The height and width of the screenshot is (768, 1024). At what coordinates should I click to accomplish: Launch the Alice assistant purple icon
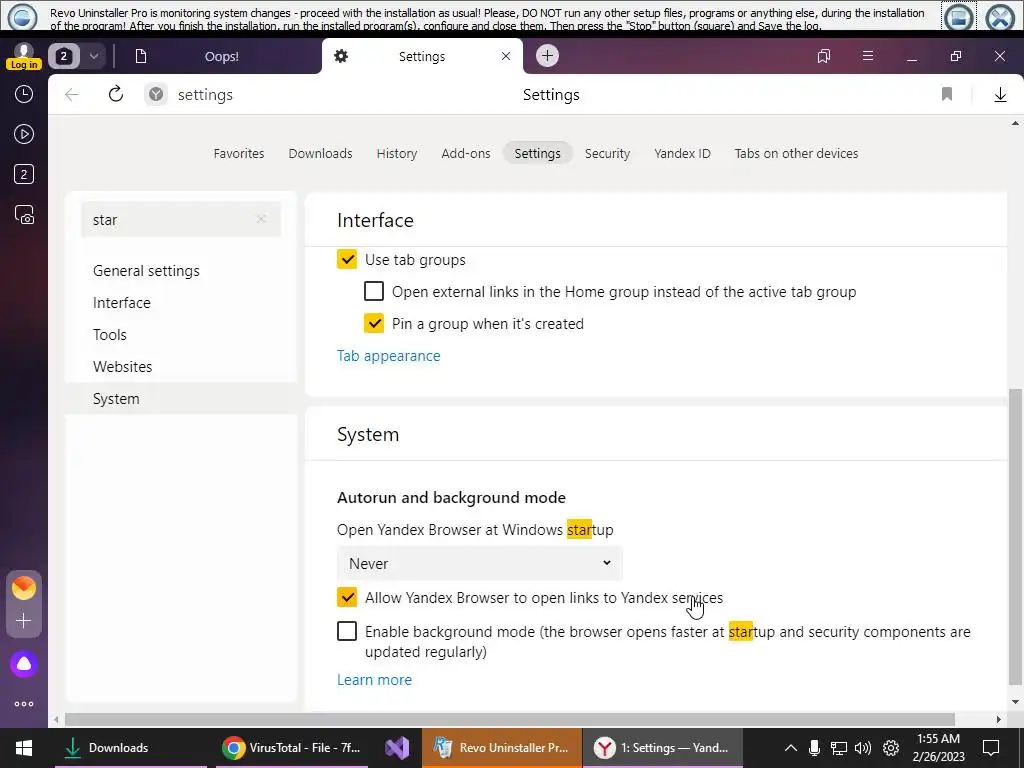(x=24, y=664)
